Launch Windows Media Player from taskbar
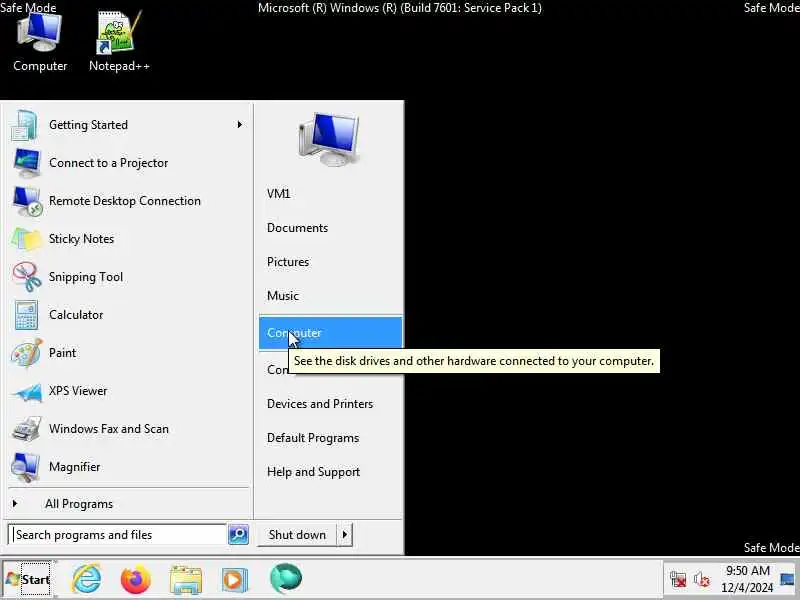This screenshot has height=600, width=800. pos(235,580)
